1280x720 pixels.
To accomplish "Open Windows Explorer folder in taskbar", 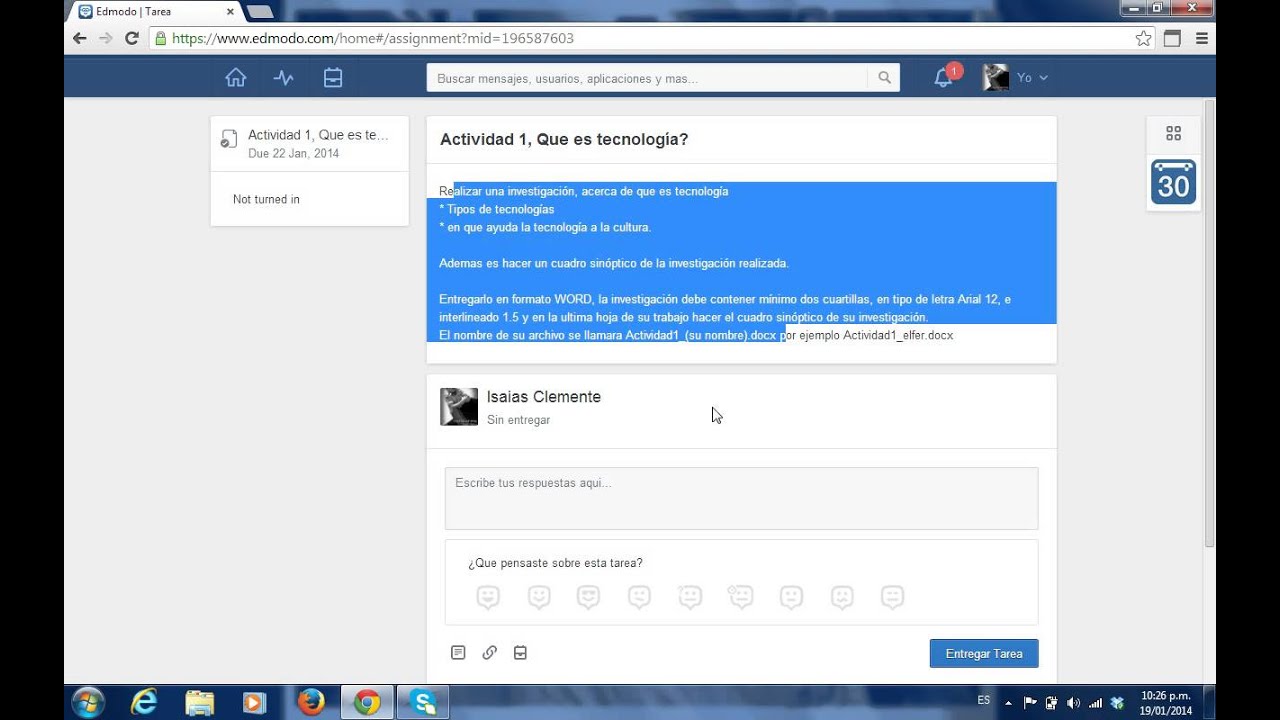I will click(x=200, y=703).
